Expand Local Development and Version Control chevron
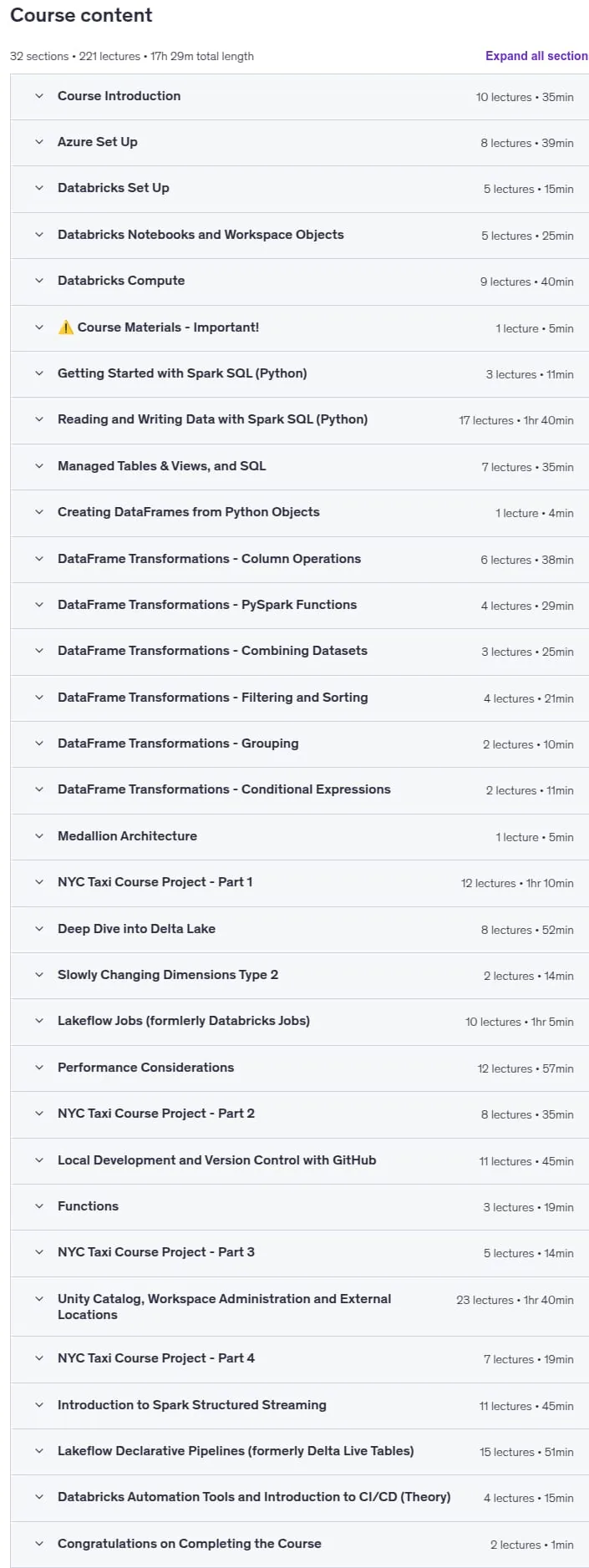The width and height of the screenshot is (589, 1568). coord(39,1160)
